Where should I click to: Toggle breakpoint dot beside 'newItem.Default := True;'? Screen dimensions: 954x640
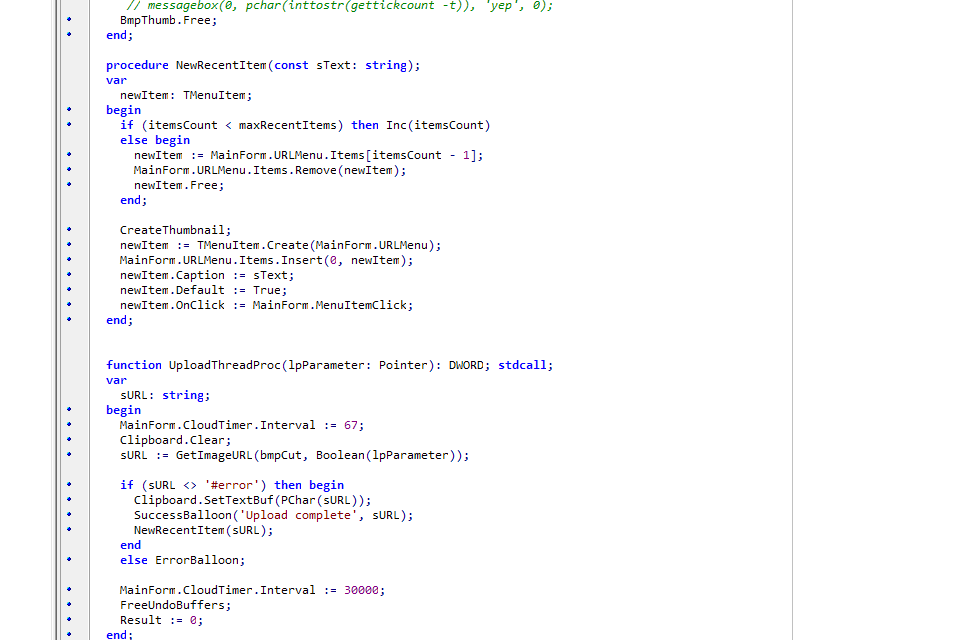point(69,289)
